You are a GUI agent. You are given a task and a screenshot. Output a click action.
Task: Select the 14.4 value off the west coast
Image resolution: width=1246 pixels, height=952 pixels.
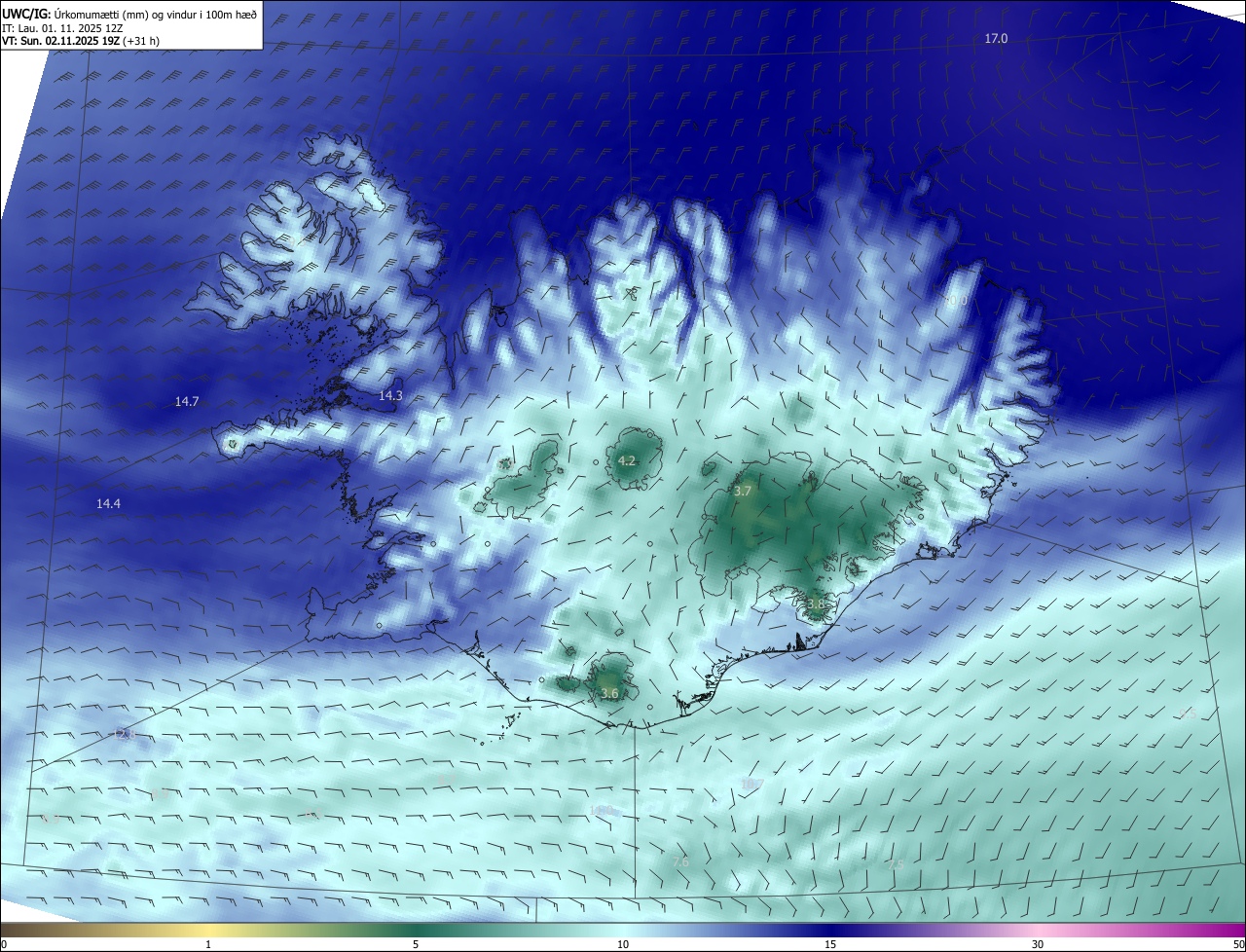(x=108, y=503)
